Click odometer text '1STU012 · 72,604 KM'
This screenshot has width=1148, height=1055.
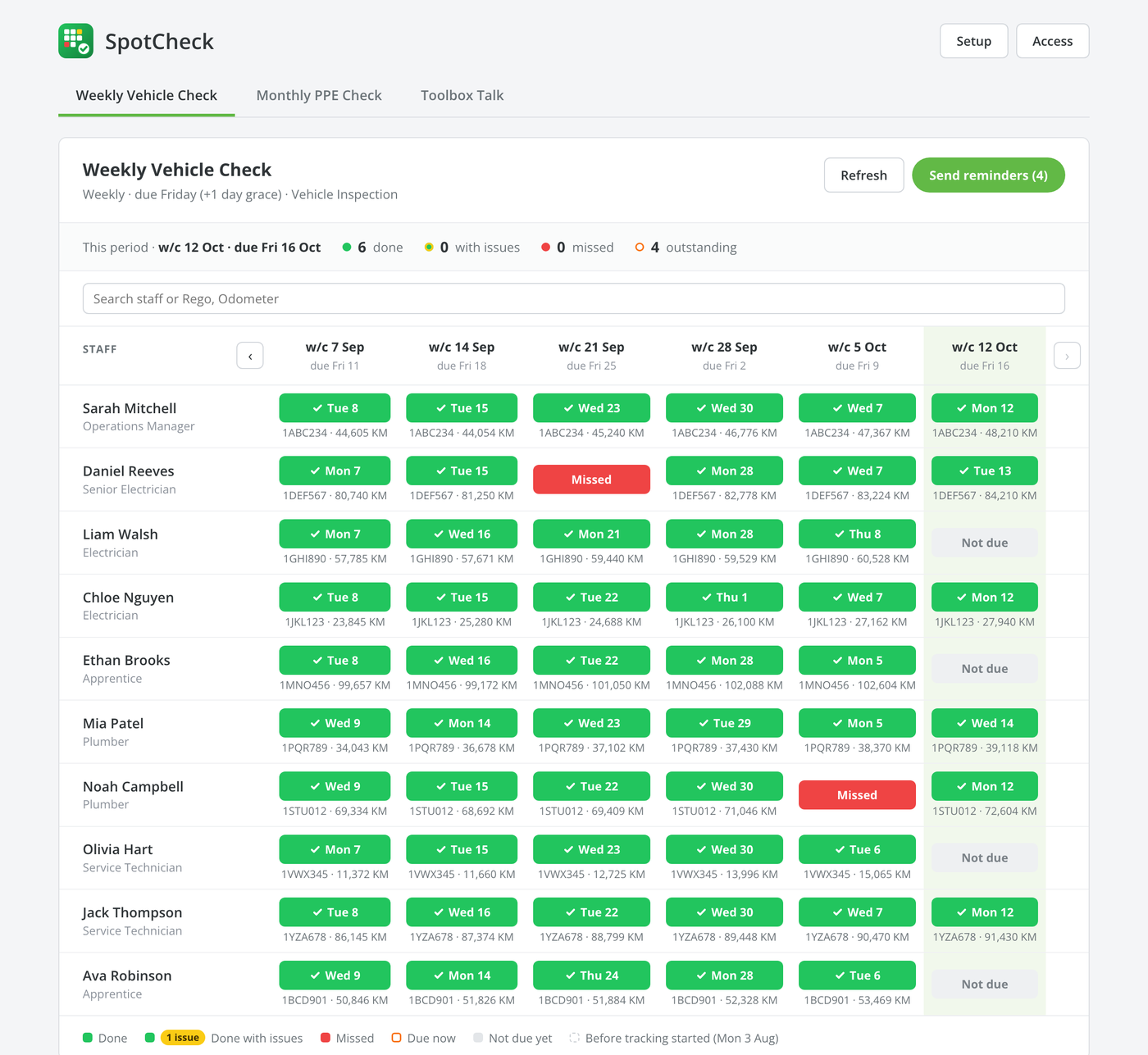(x=984, y=812)
